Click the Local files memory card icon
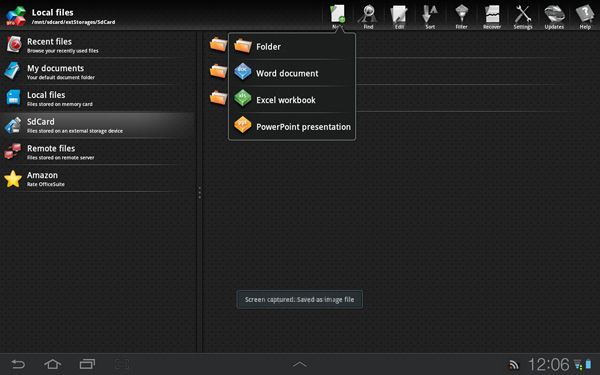600x375 pixels. (x=13, y=97)
